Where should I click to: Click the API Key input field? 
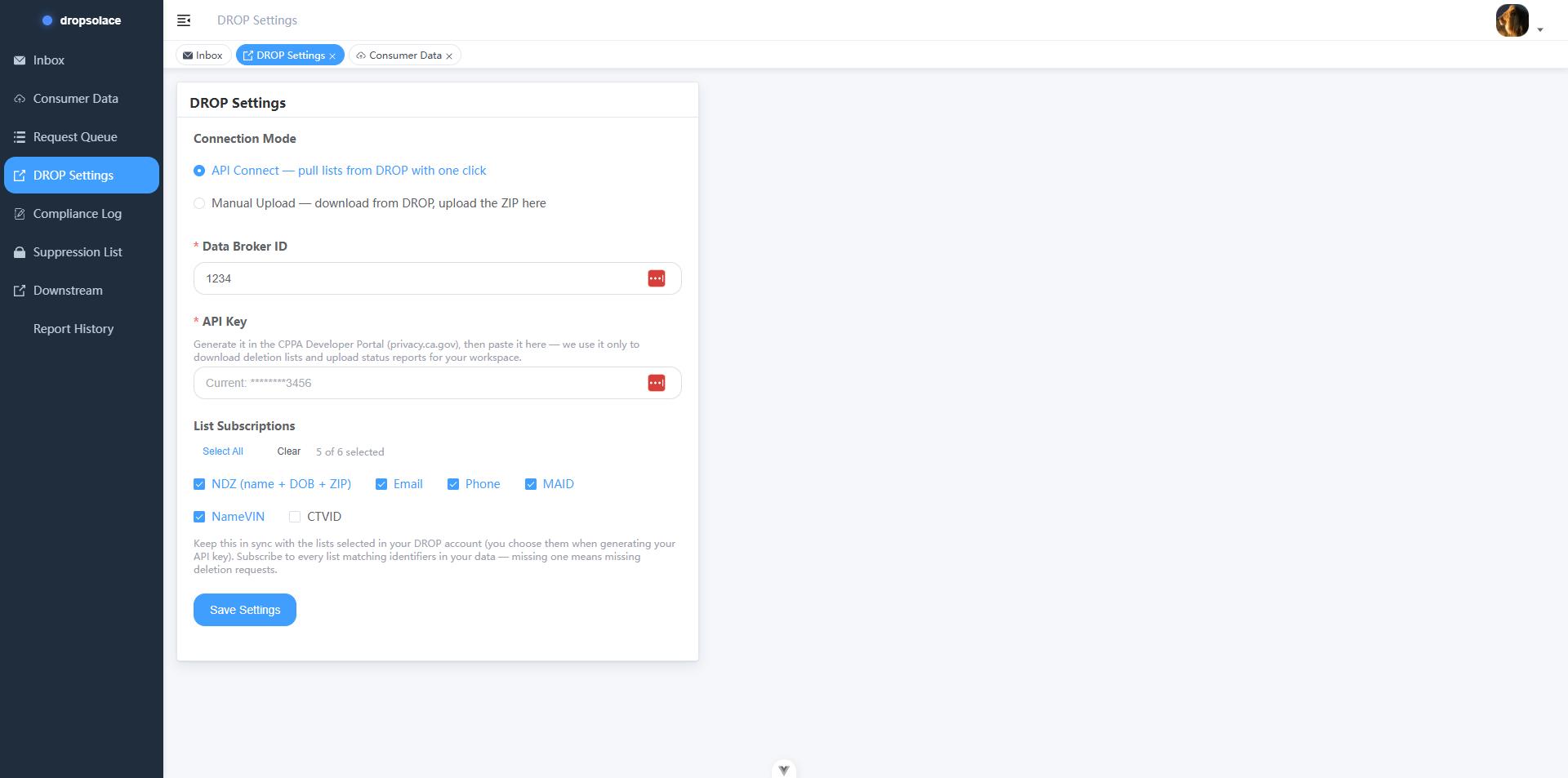tap(438, 383)
